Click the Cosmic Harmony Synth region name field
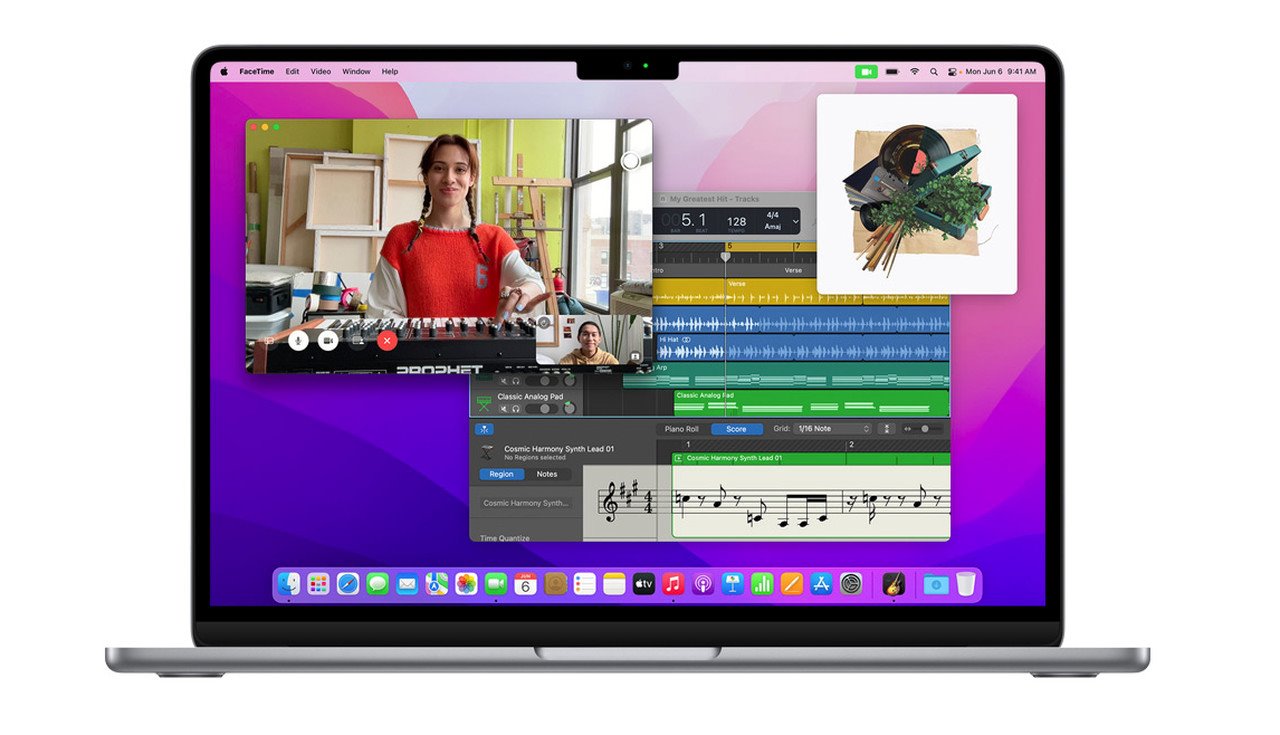This screenshot has height=735, width=1280. pos(526,503)
